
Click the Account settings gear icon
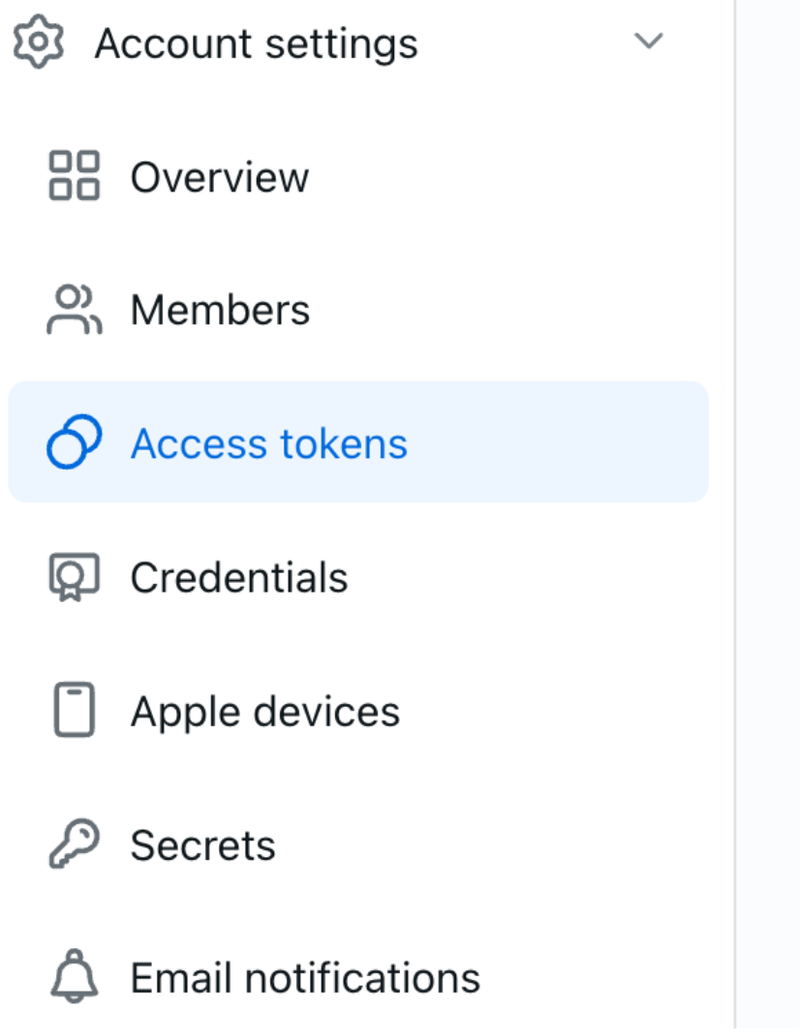coord(37,42)
